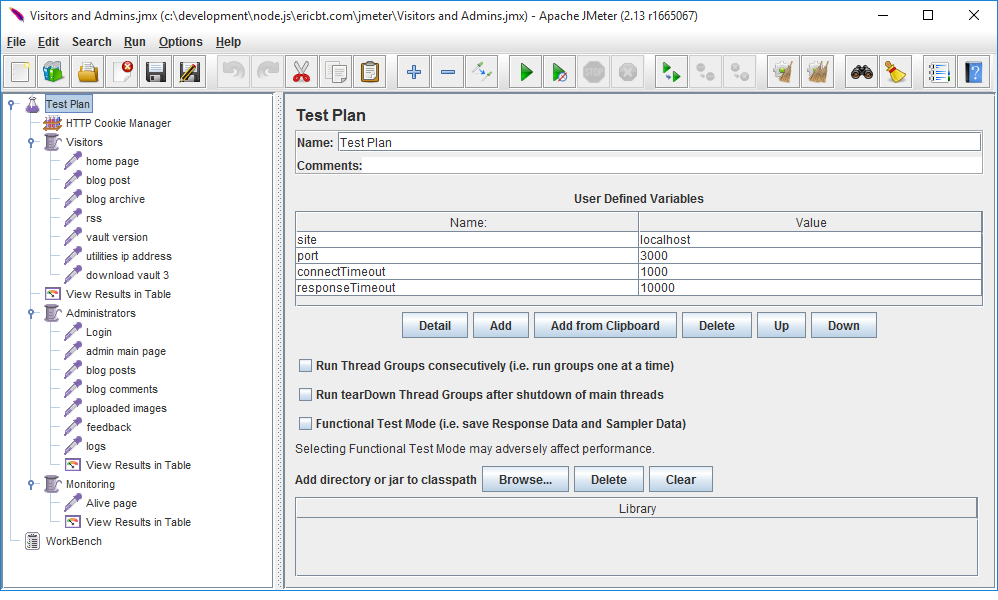Image resolution: width=998 pixels, height=600 pixels.
Task: Select the home page sampler
Action: click(x=112, y=162)
